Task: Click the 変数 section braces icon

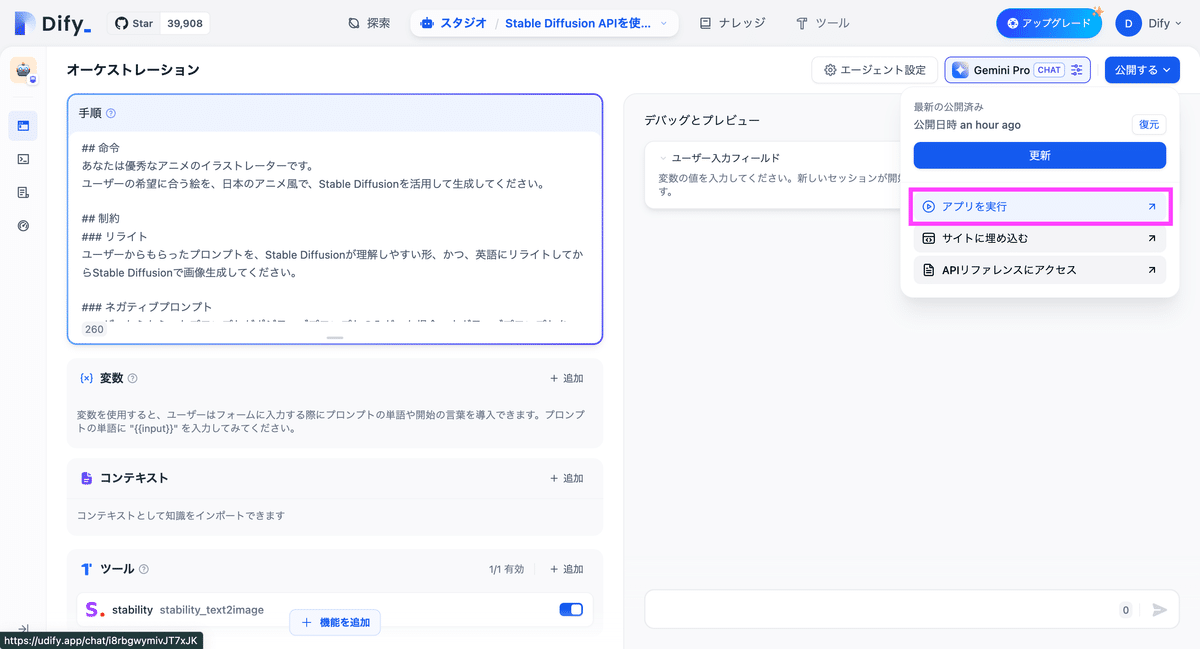Action: (86, 378)
